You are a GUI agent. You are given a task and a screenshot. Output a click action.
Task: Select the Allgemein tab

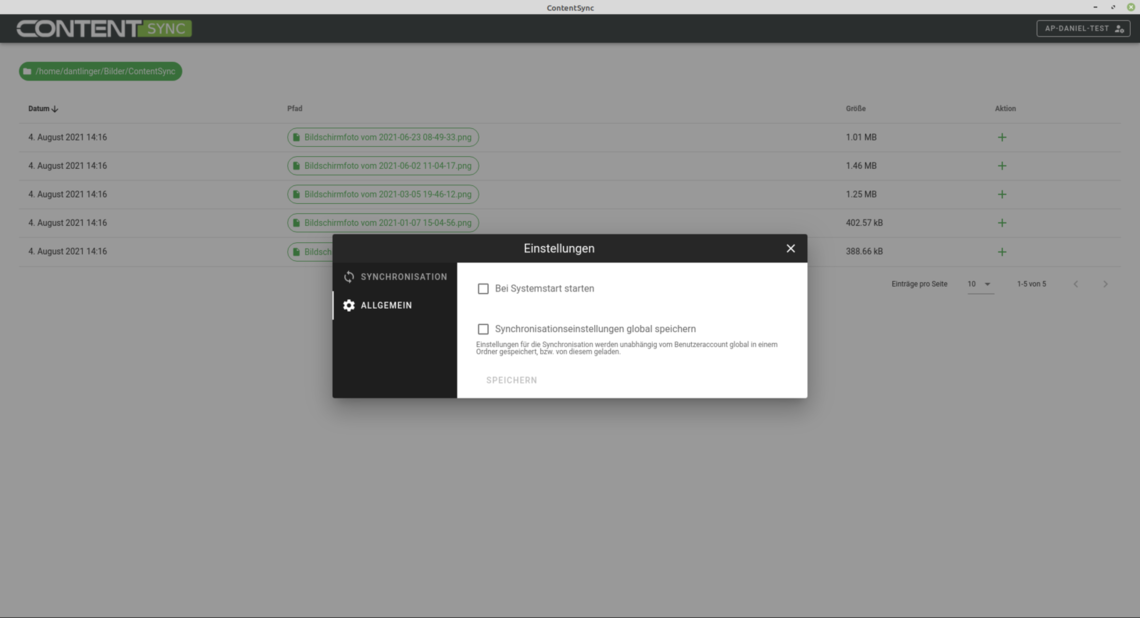[387, 305]
